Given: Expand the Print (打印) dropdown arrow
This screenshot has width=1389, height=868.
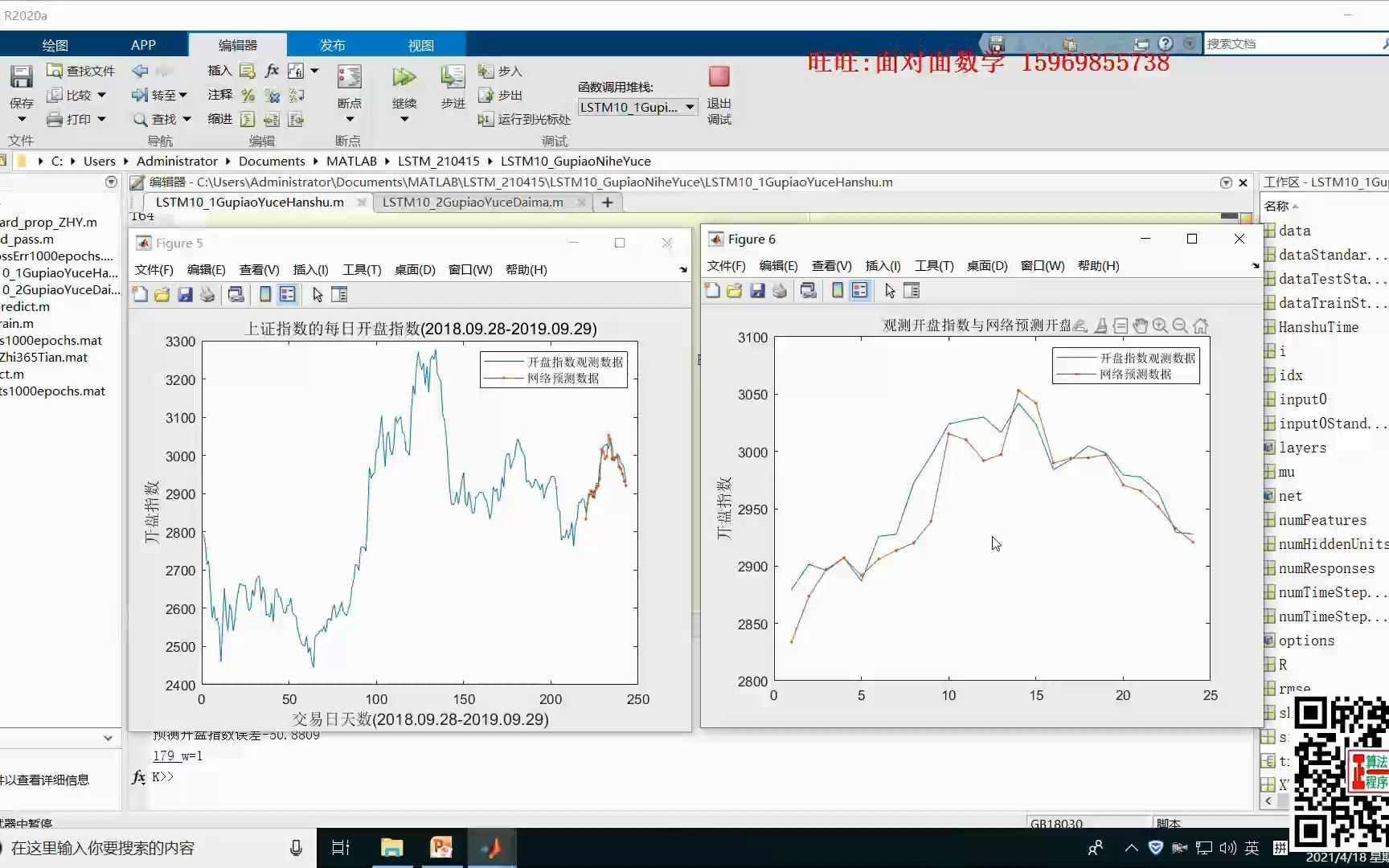Looking at the screenshot, I should [x=101, y=119].
